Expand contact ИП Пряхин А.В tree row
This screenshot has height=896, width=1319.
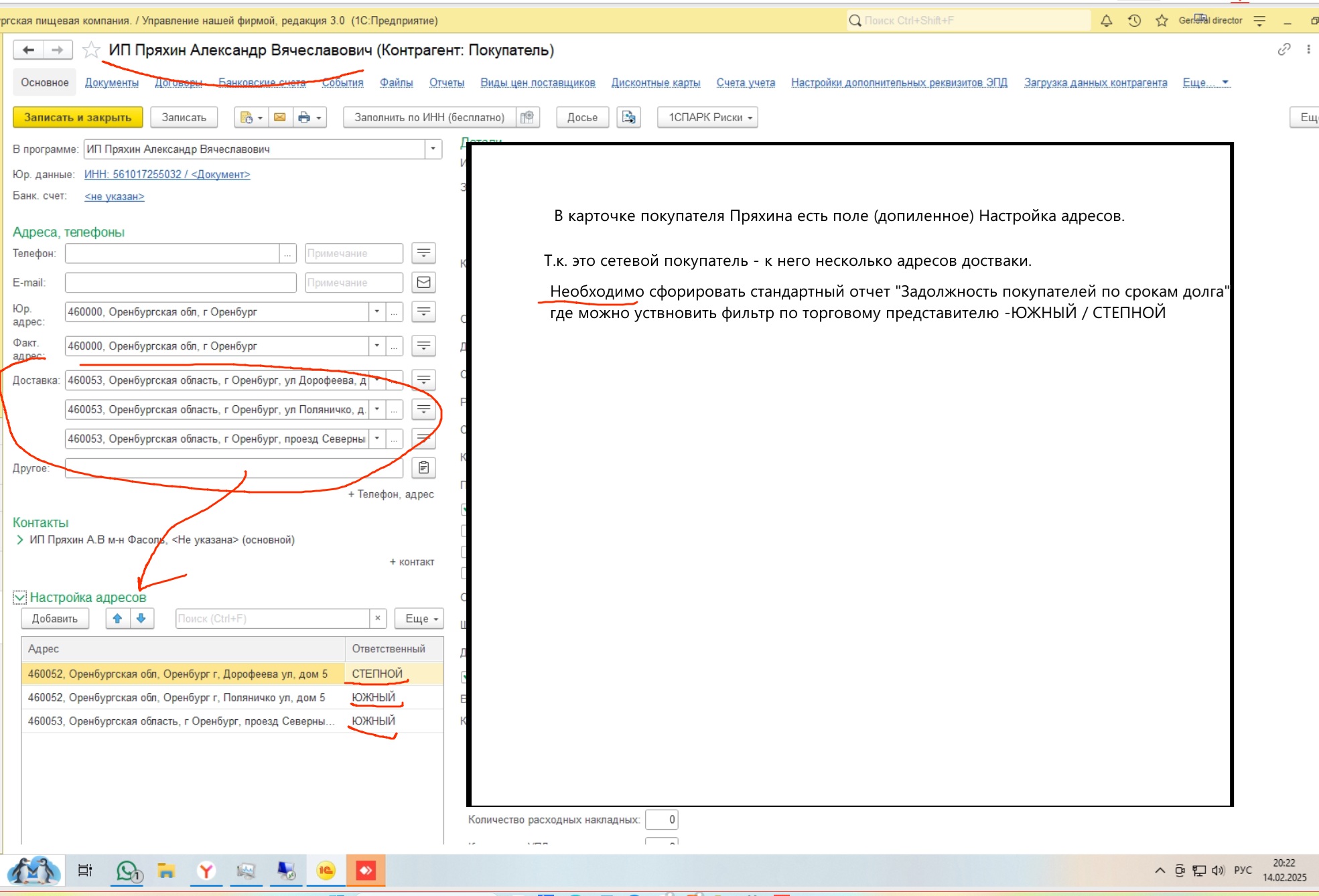click(x=19, y=540)
